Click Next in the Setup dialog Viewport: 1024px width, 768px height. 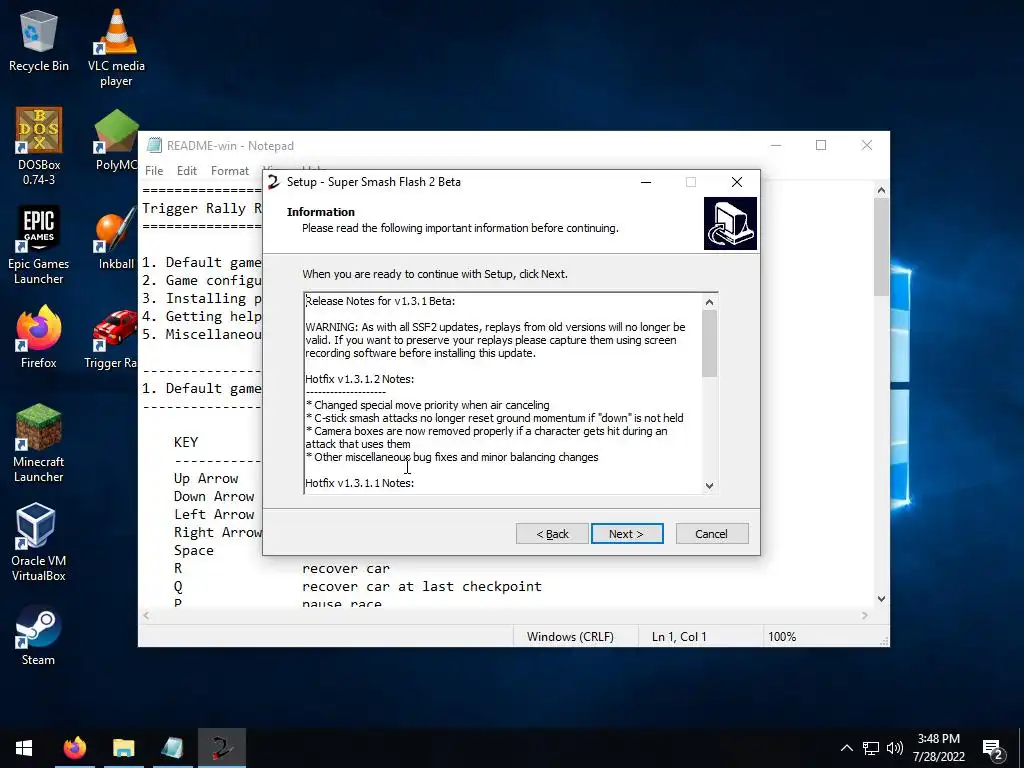[627, 534]
